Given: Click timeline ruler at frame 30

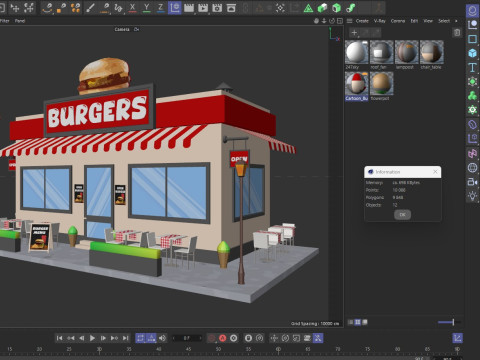Looking at the screenshot, I should (x=99, y=349).
